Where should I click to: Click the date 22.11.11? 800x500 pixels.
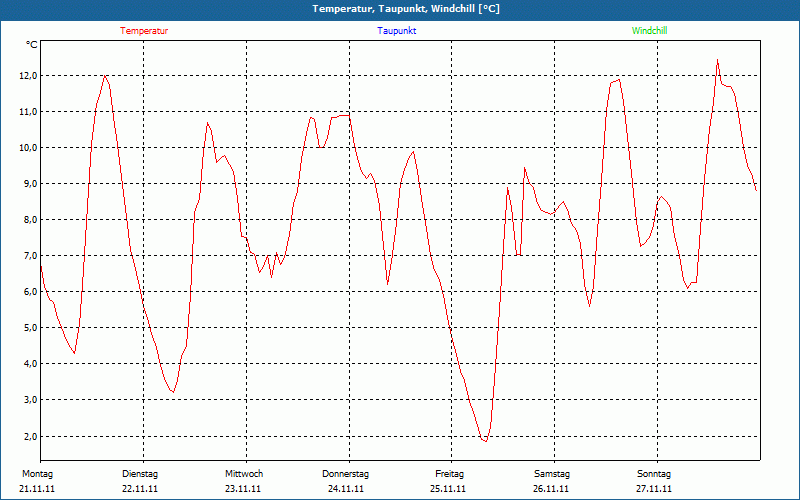coord(140,489)
